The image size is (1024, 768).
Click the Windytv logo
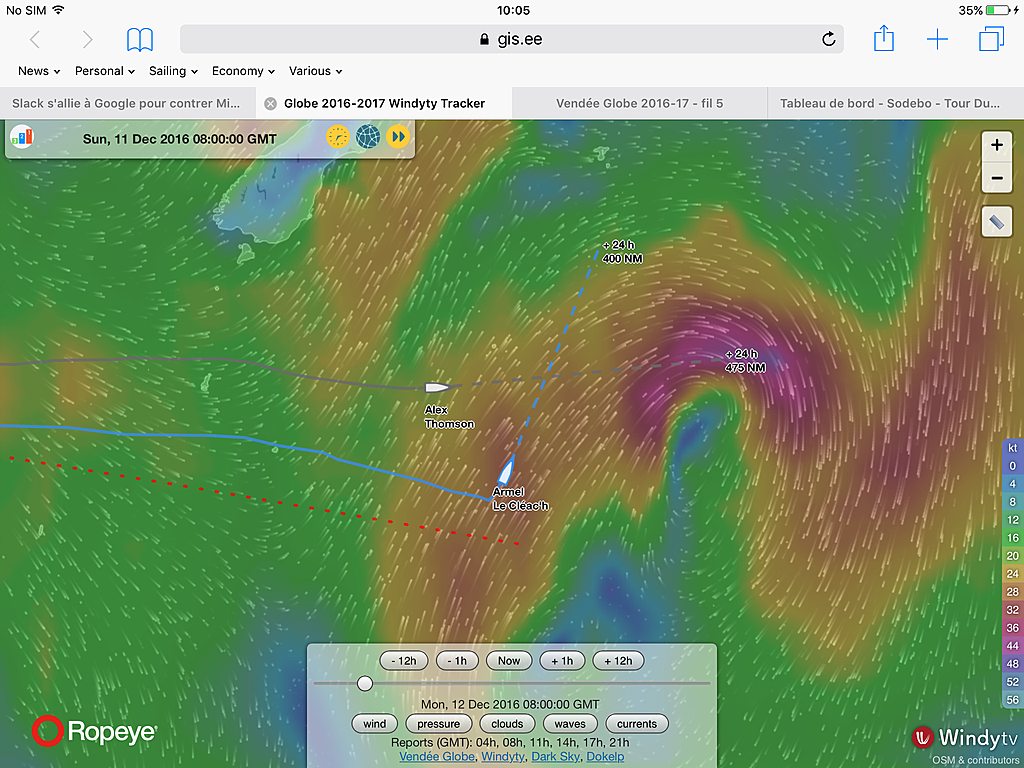965,738
